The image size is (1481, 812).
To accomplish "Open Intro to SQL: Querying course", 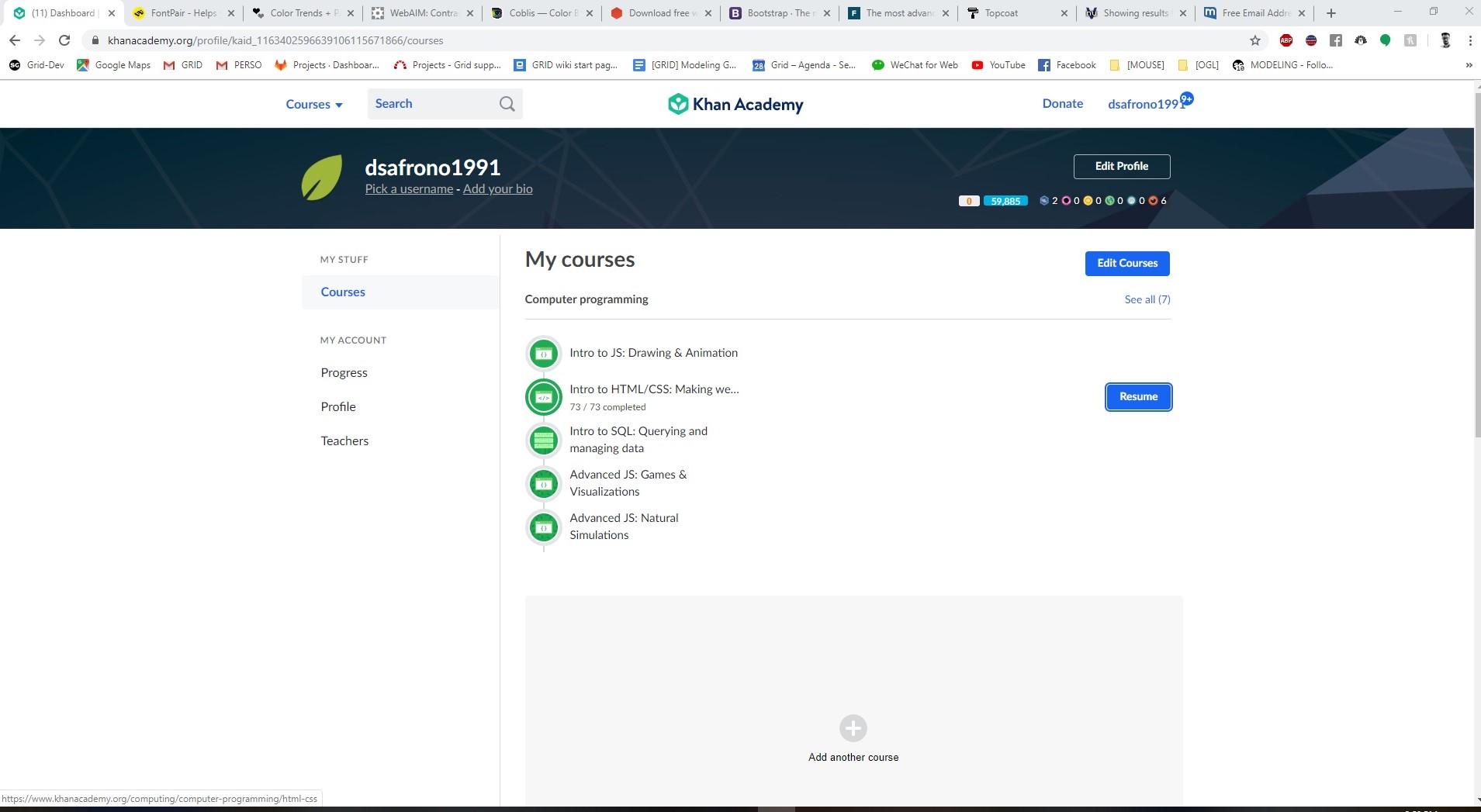I will 638,440.
